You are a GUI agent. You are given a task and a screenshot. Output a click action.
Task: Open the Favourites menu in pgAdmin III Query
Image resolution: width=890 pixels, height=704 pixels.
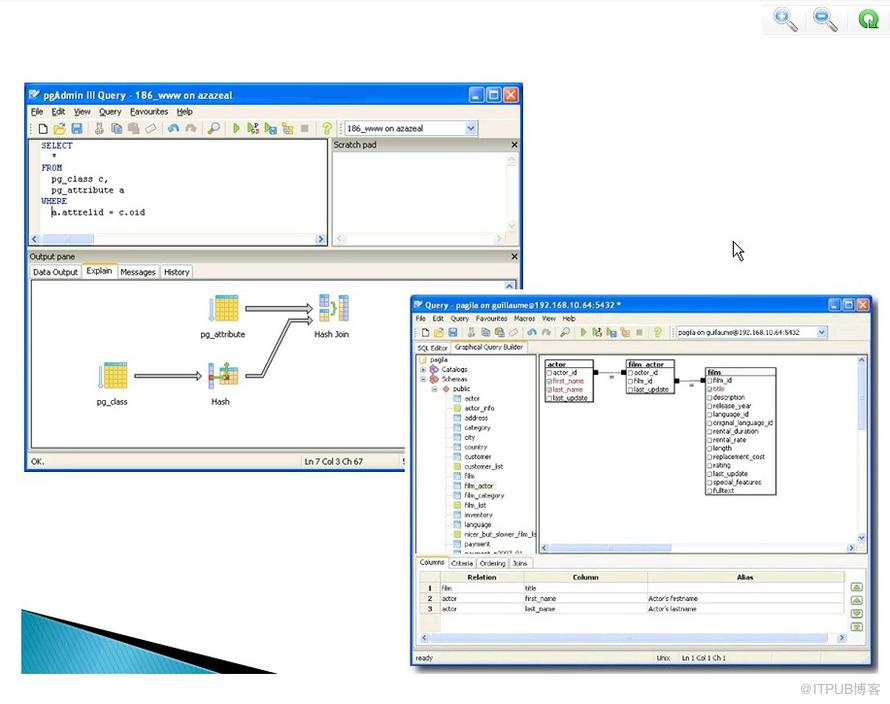tap(149, 112)
